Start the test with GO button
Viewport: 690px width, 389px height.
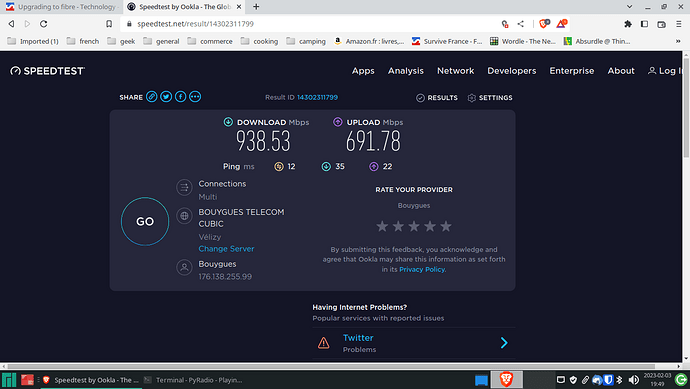coord(145,221)
